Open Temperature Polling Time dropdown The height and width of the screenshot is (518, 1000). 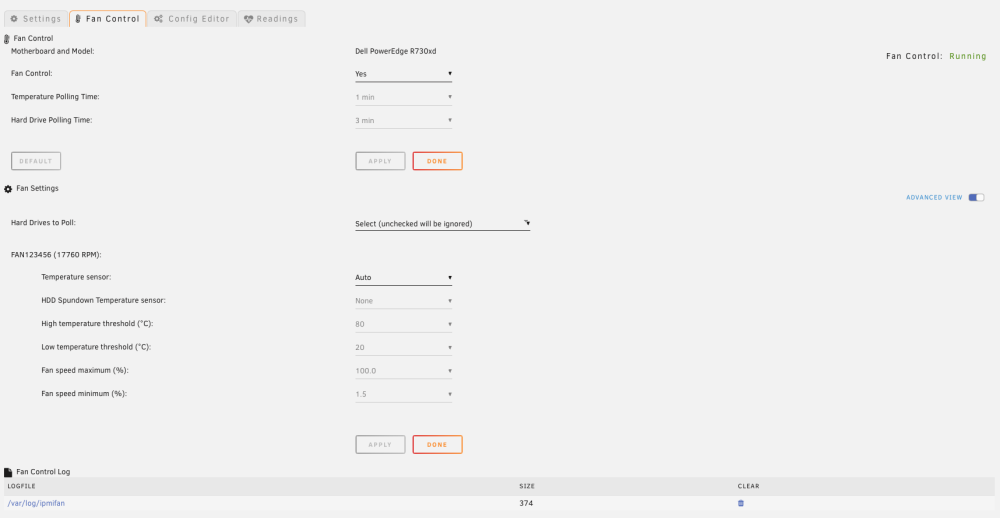[x=403, y=97]
